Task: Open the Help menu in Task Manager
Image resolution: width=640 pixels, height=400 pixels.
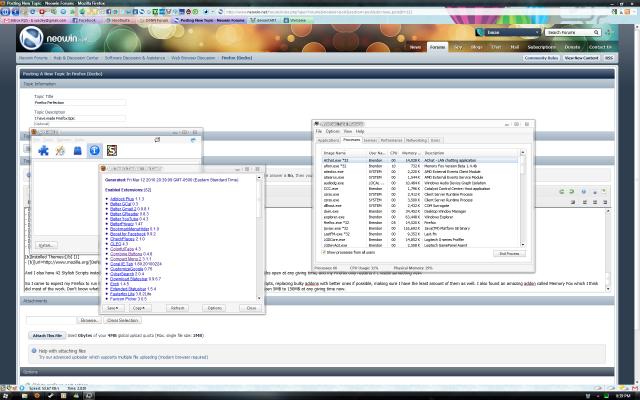Action: click(360, 131)
